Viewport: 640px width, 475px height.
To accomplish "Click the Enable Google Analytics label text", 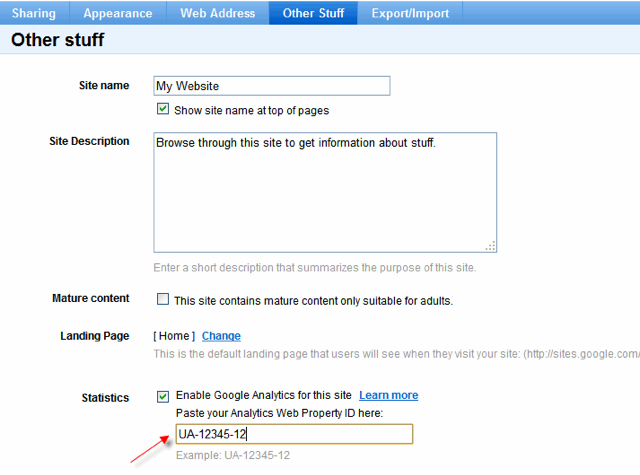I will tap(264, 395).
